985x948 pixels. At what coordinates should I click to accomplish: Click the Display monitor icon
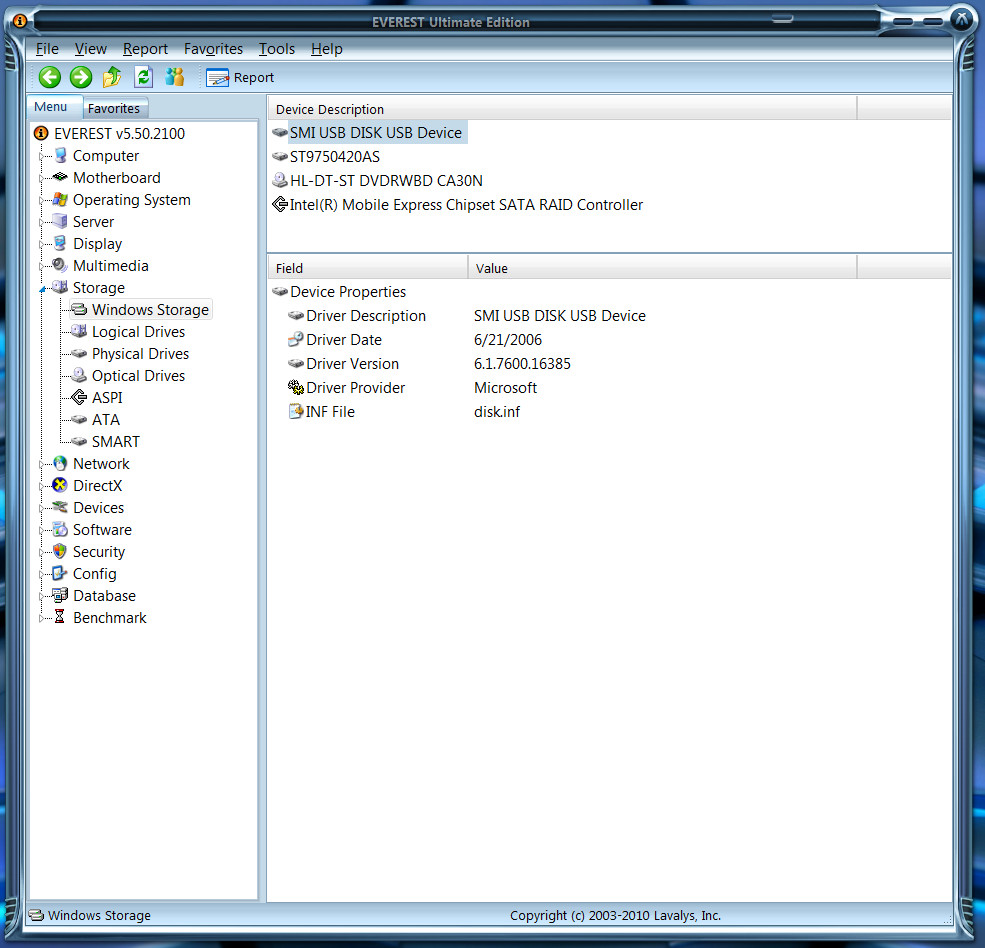coord(60,243)
